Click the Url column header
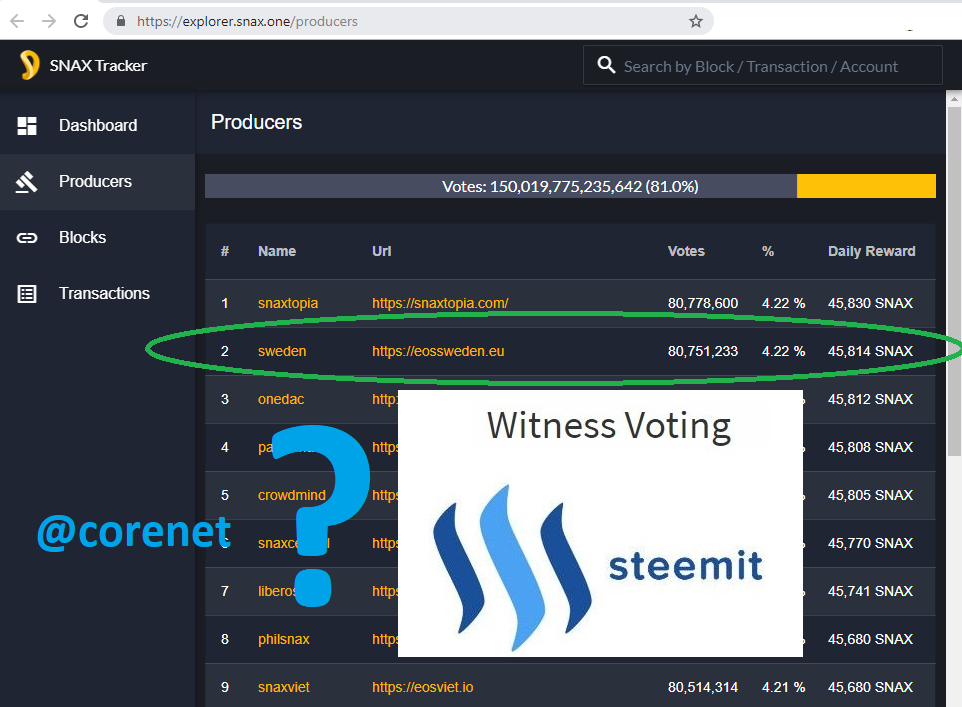Screen dimensions: 962x707 (x=381, y=252)
